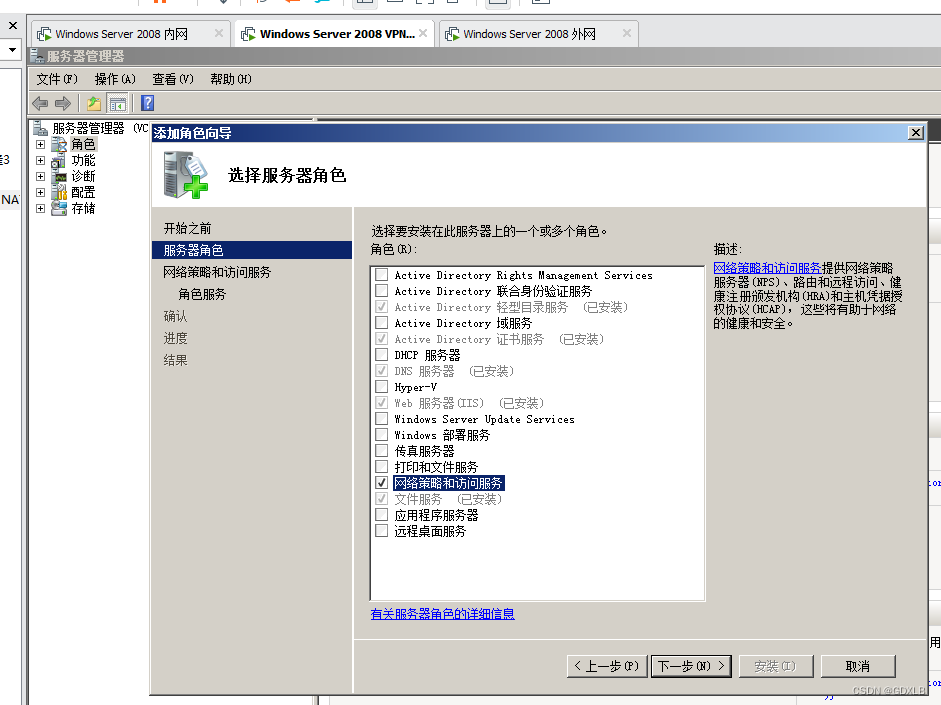This screenshot has height=705, width=941.
Task: Click the VM icon on 内网 tab
Action: point(44,34)
